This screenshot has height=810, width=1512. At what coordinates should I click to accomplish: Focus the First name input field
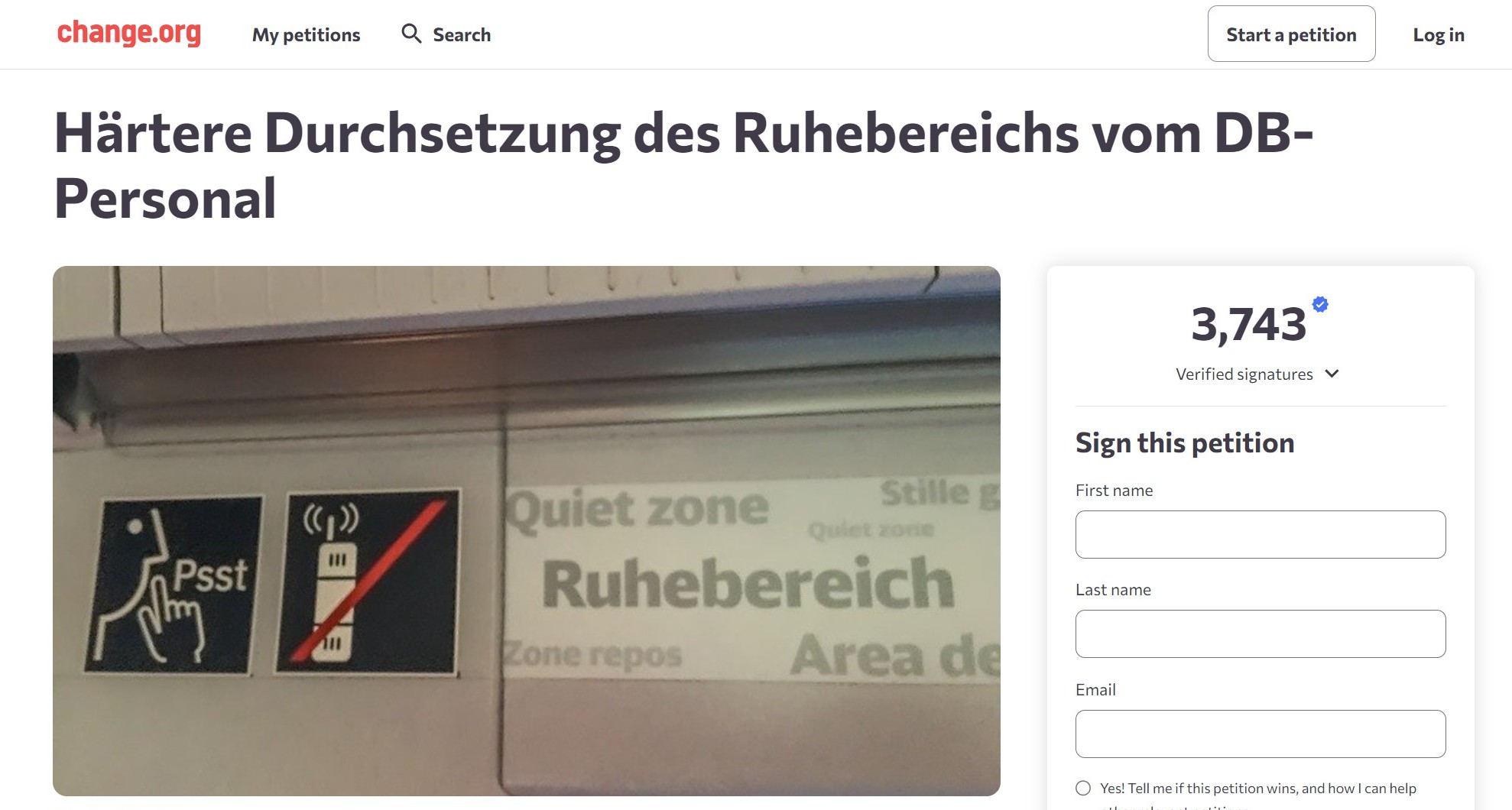[x=1260, y=534]
